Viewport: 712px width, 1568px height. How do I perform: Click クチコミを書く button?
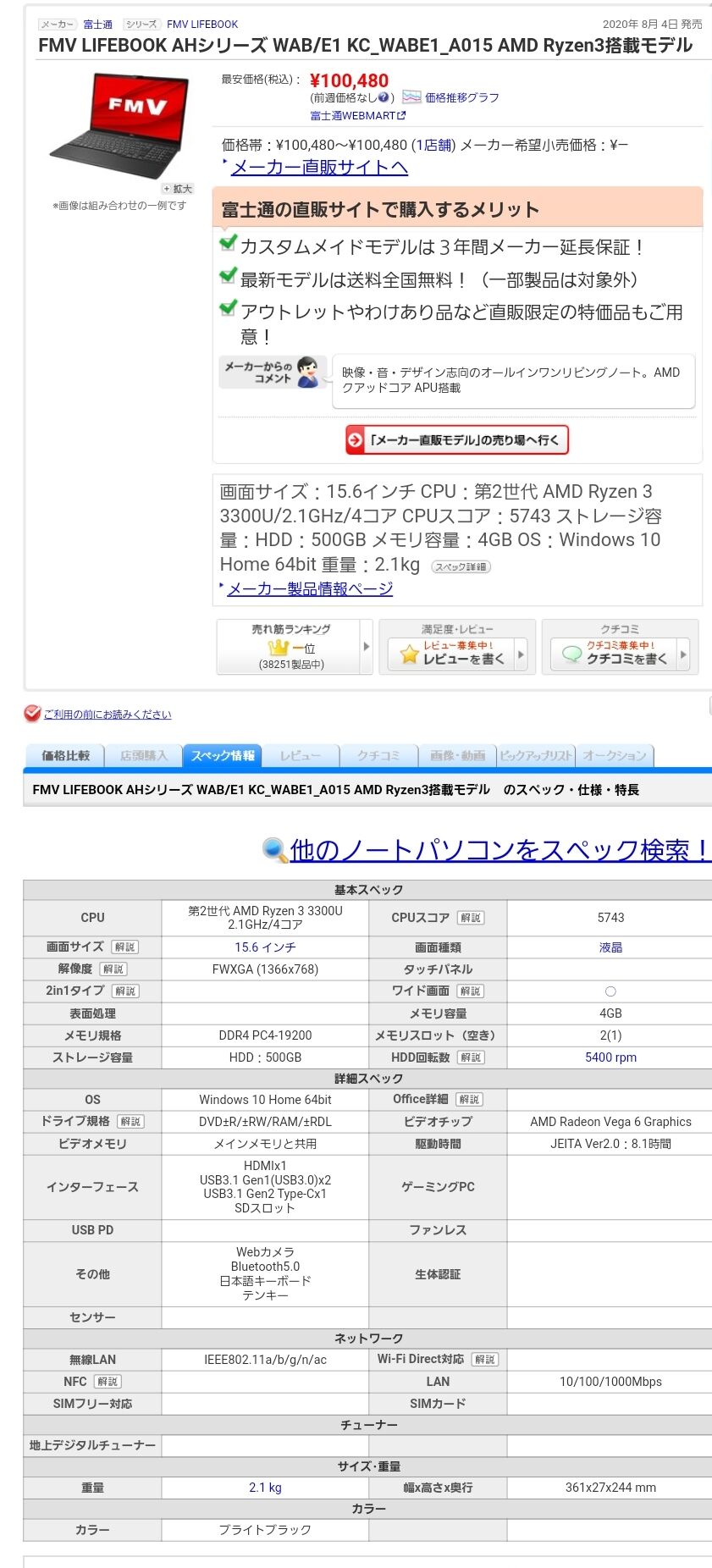(x=620, y=654)
